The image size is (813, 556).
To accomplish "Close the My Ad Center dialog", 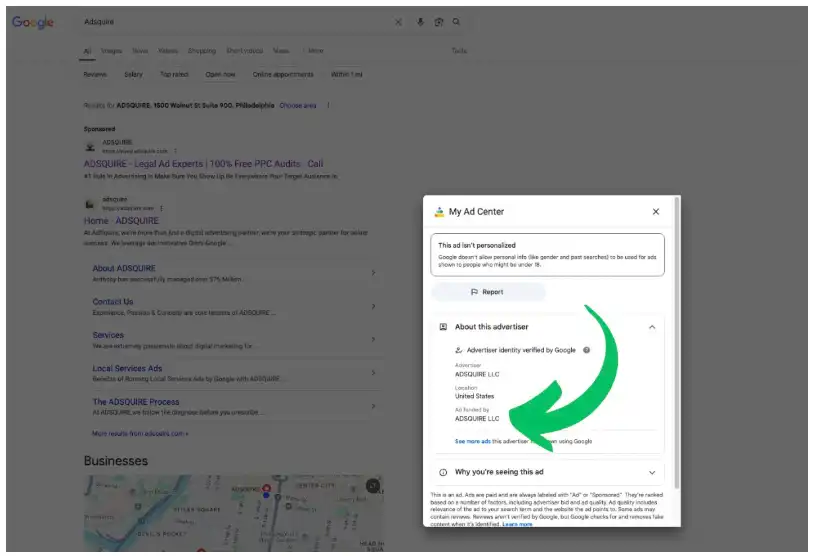I will [x=655, y=212].
